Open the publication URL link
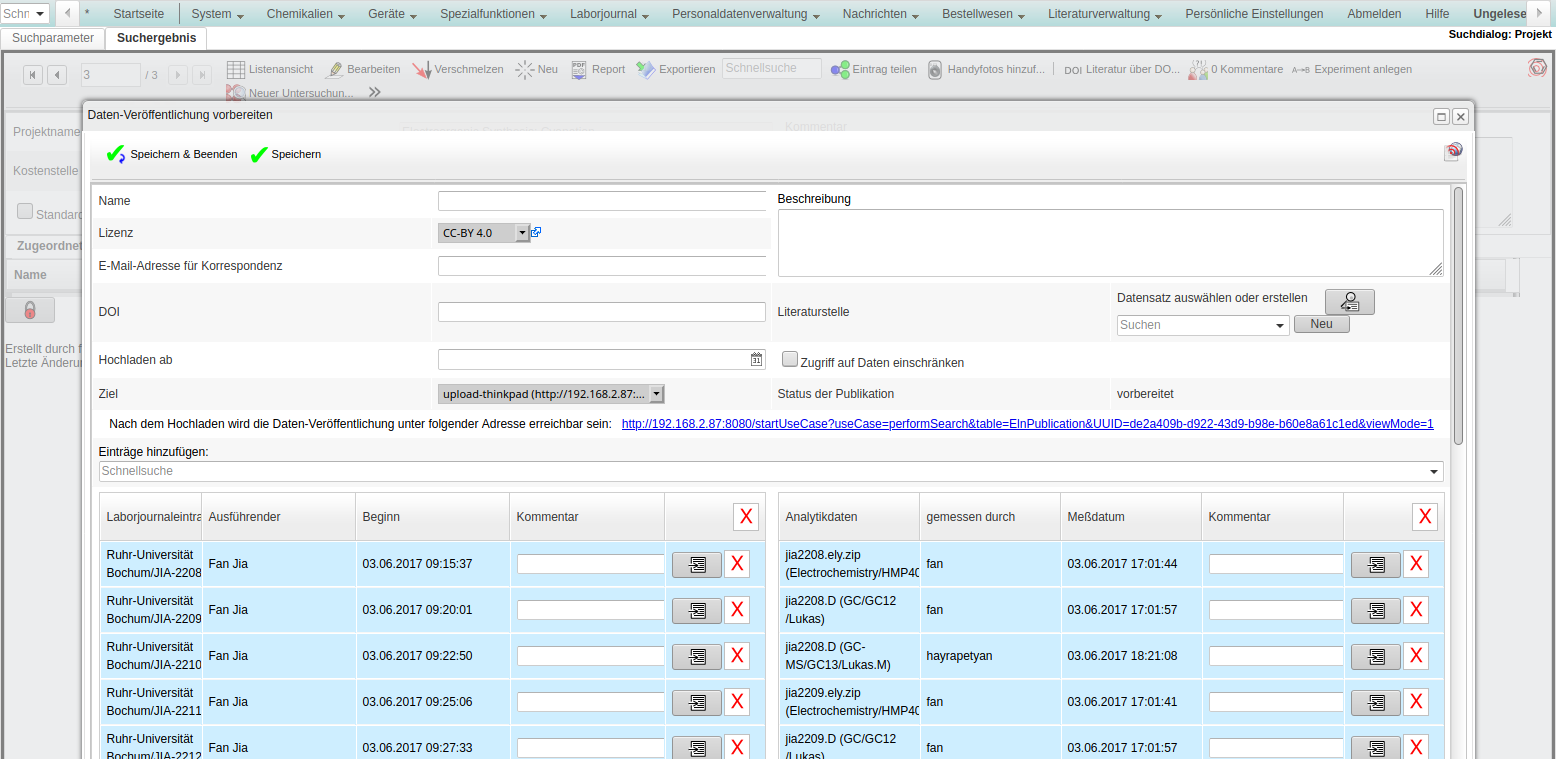This screenshot has width=1556, height=759. click(1027, 424)
